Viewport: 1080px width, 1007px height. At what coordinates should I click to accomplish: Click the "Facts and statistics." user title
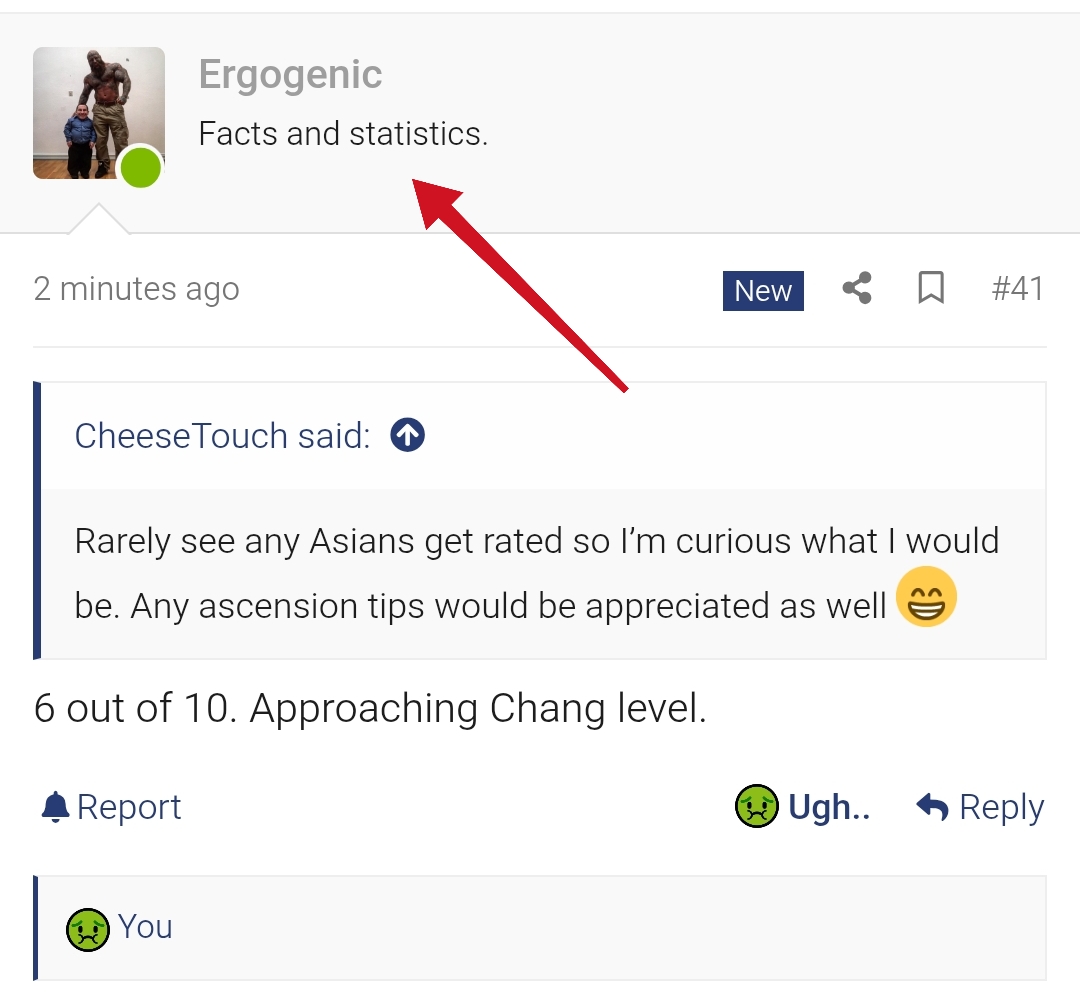click(x=343, y=133)
